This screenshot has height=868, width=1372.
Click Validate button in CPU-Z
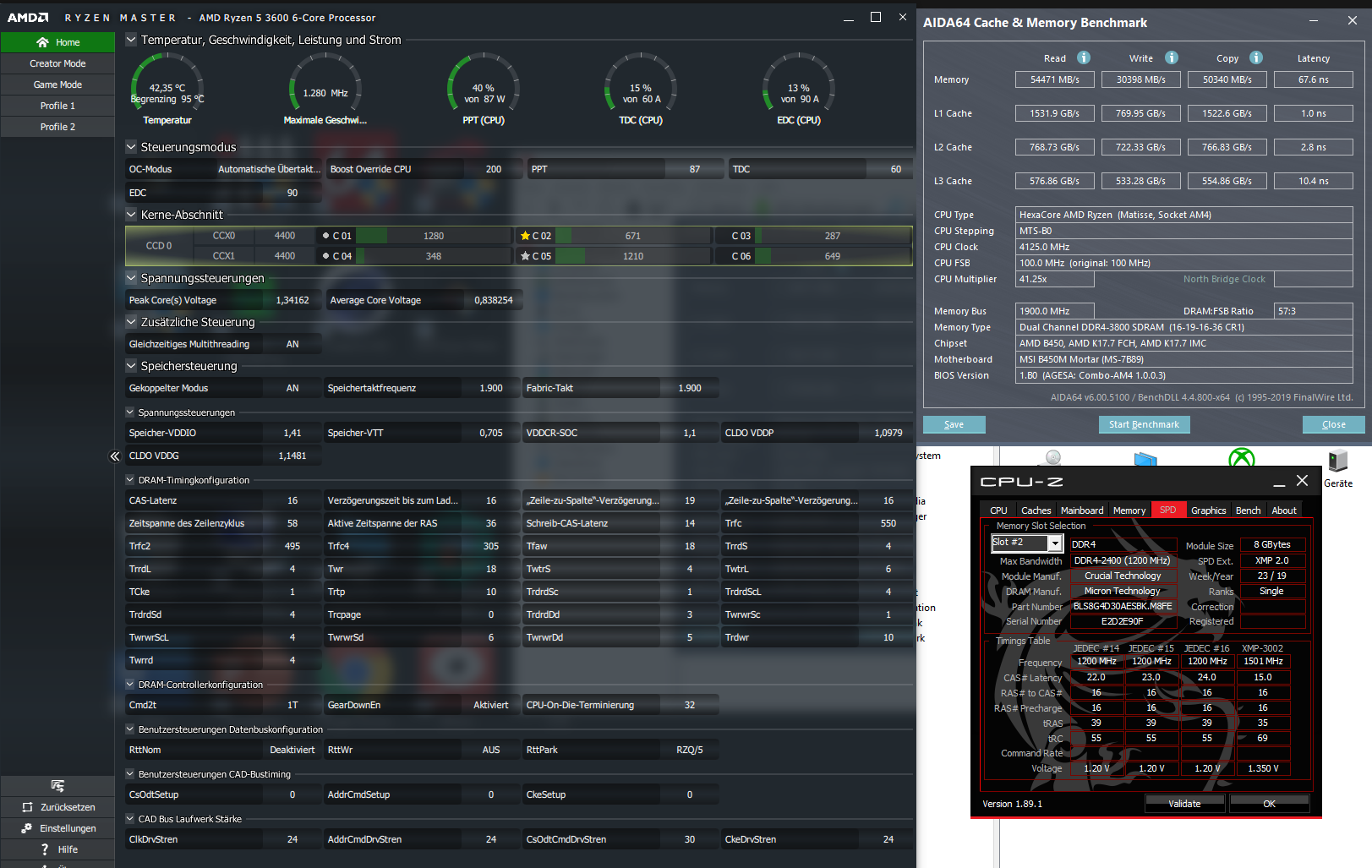(x=1184, y=804)
